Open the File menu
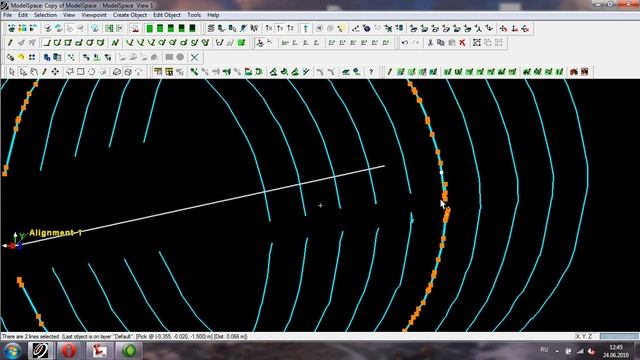Viewport: 640px width, 360px height. [7, 15]
